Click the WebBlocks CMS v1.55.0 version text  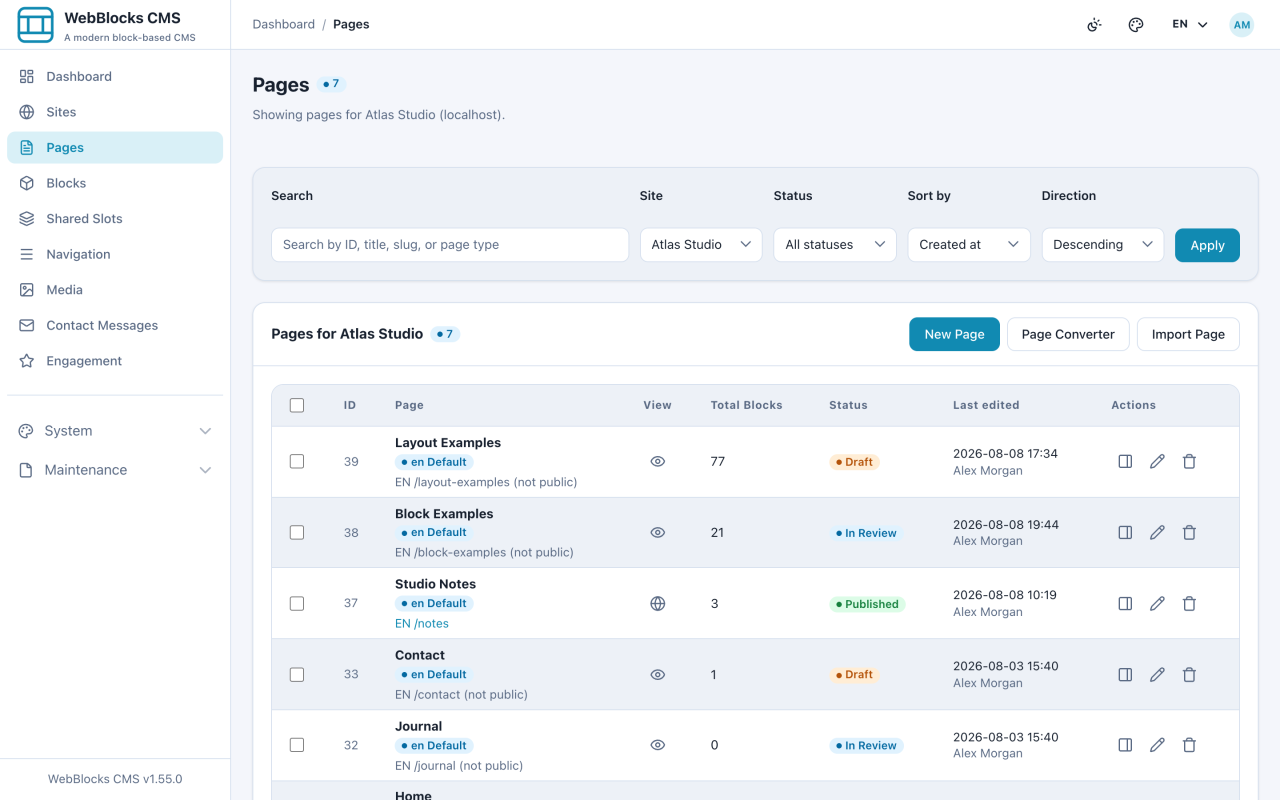point(115,779)
